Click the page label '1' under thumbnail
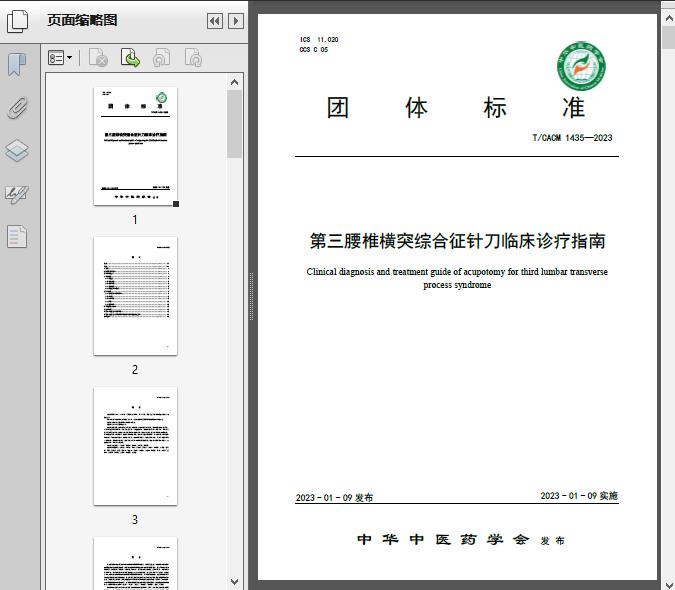 135,220
